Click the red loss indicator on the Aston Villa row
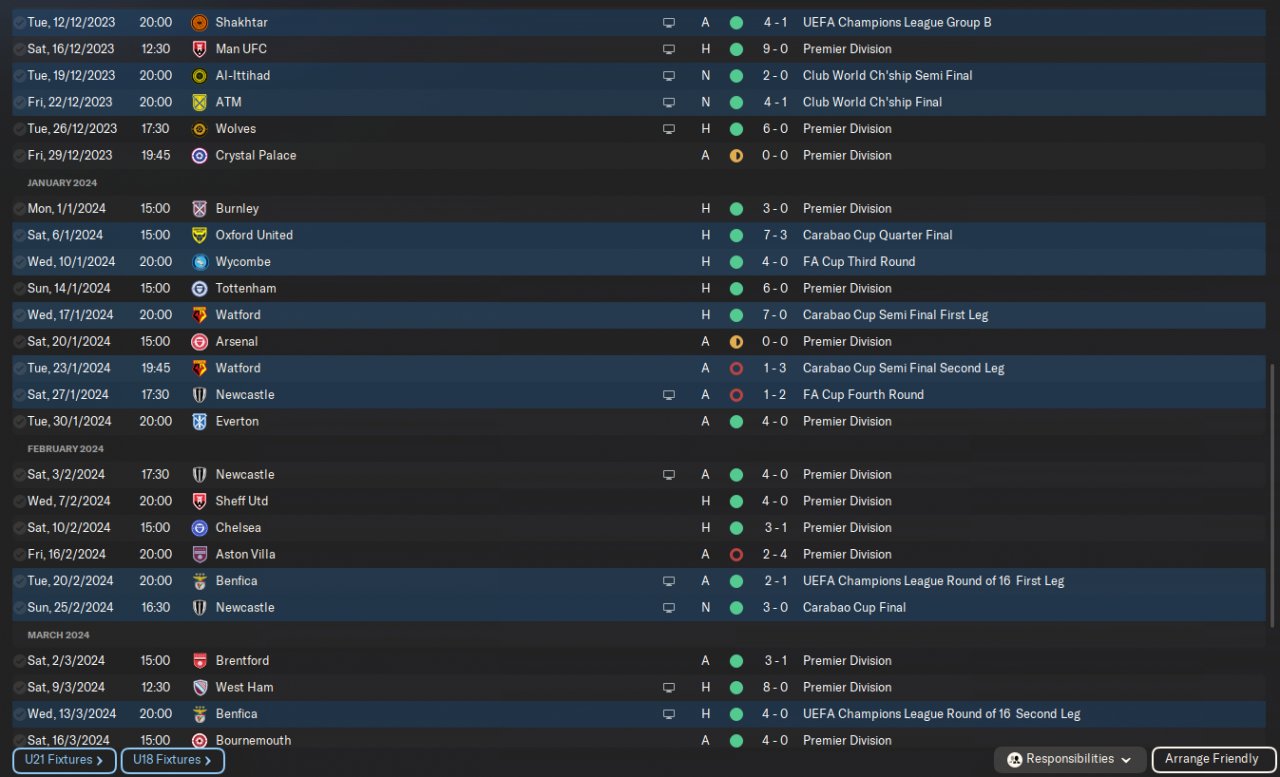The height and width of the screenshot is (777, 1280). click(x=736, y=554)
